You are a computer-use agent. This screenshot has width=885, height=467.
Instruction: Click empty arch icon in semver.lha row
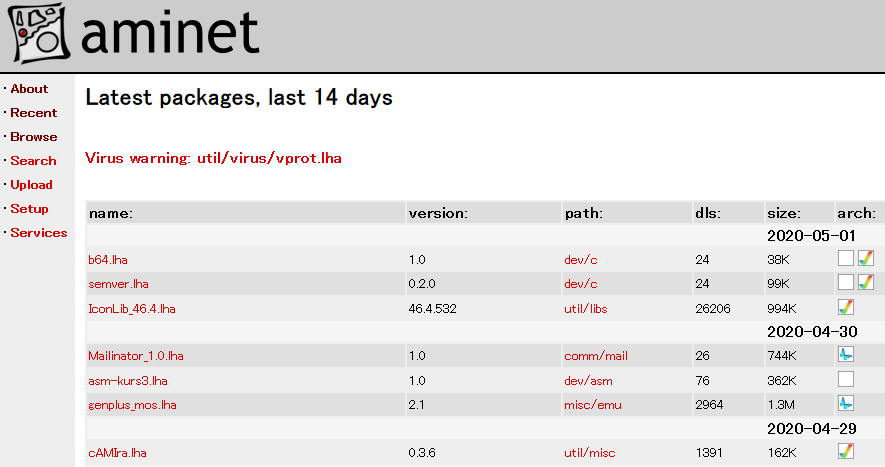click(845, 282)
